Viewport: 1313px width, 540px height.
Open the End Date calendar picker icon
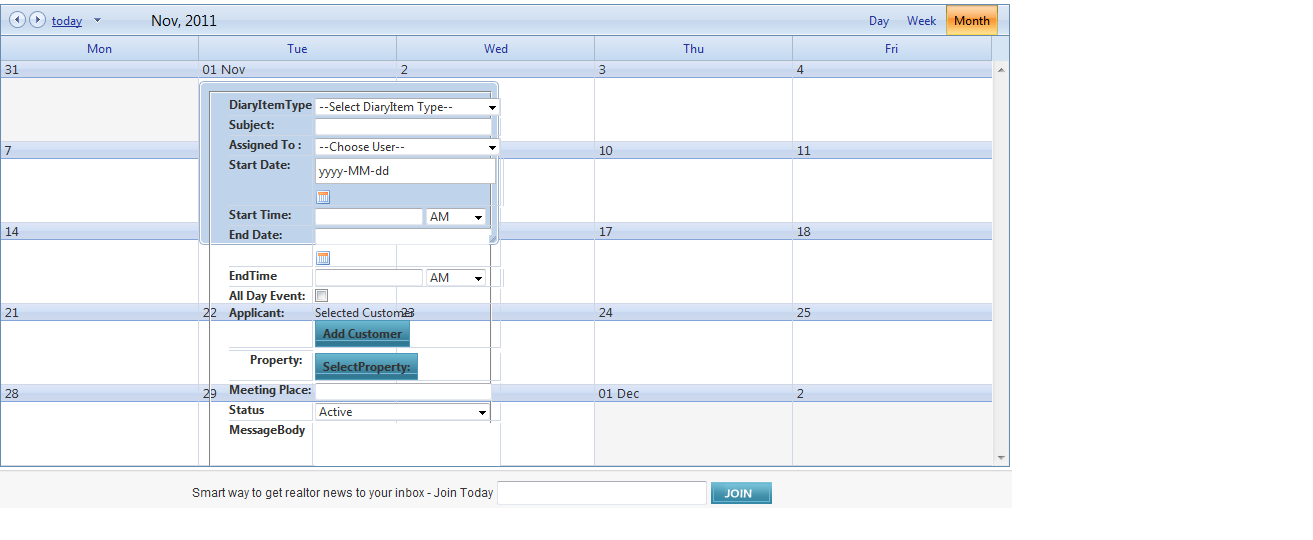pyautogui.click(x=323, y=258)
